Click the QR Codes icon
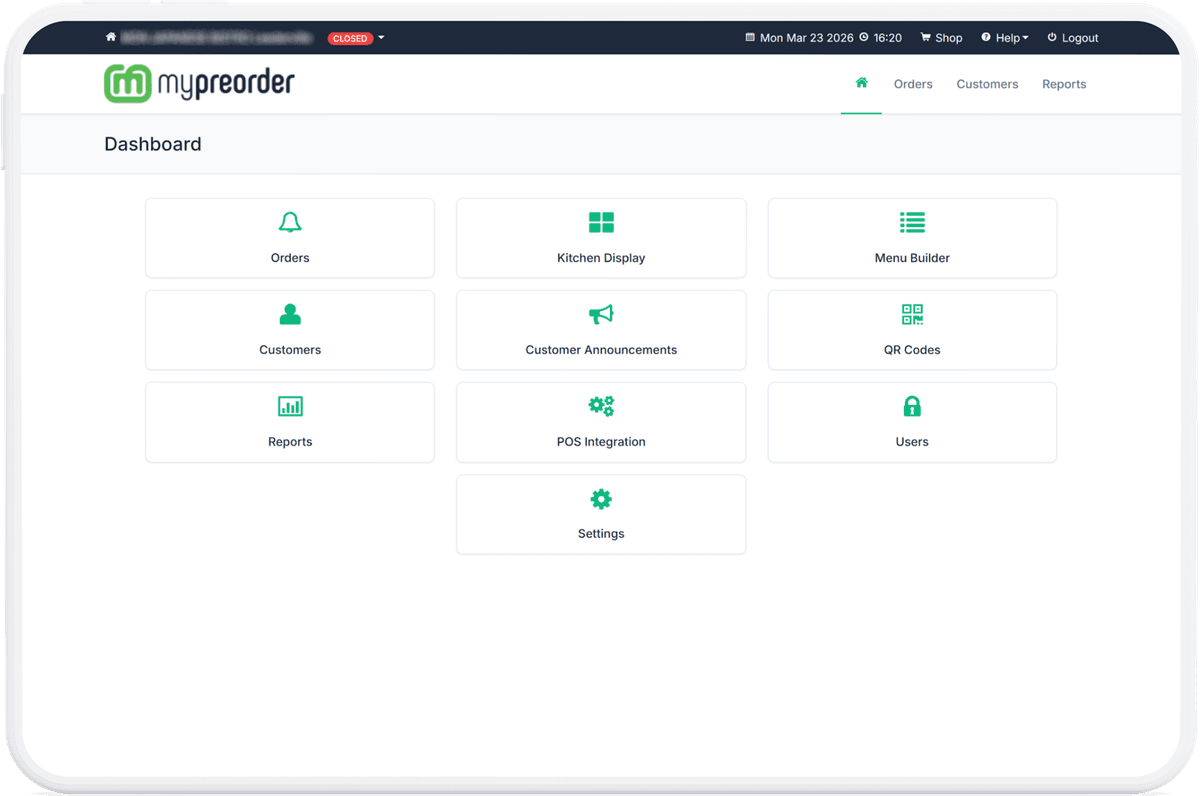 tap(911, 314)
